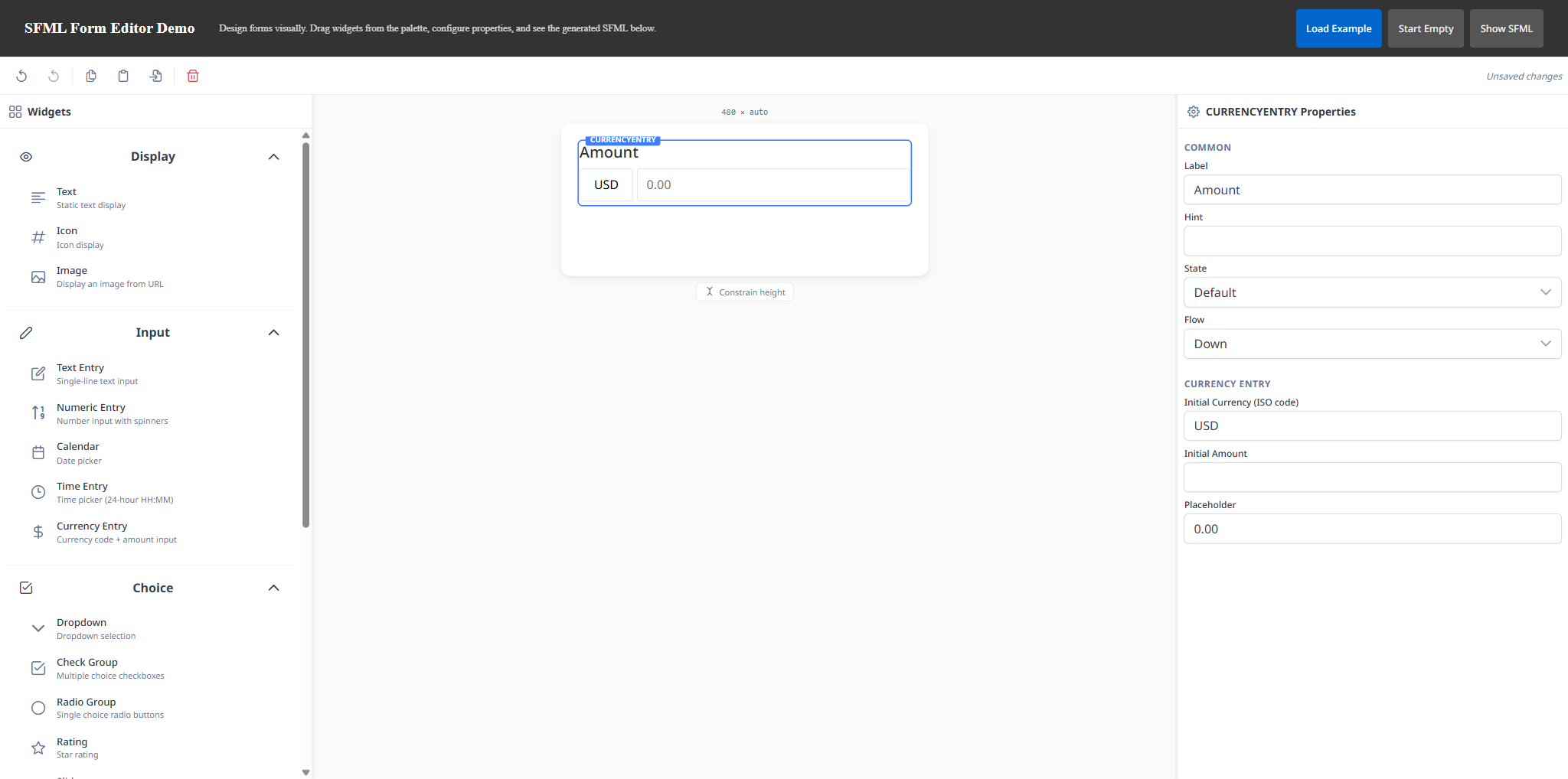
Task: Click the empty Initial Amount field
Action: point(1372,477)
